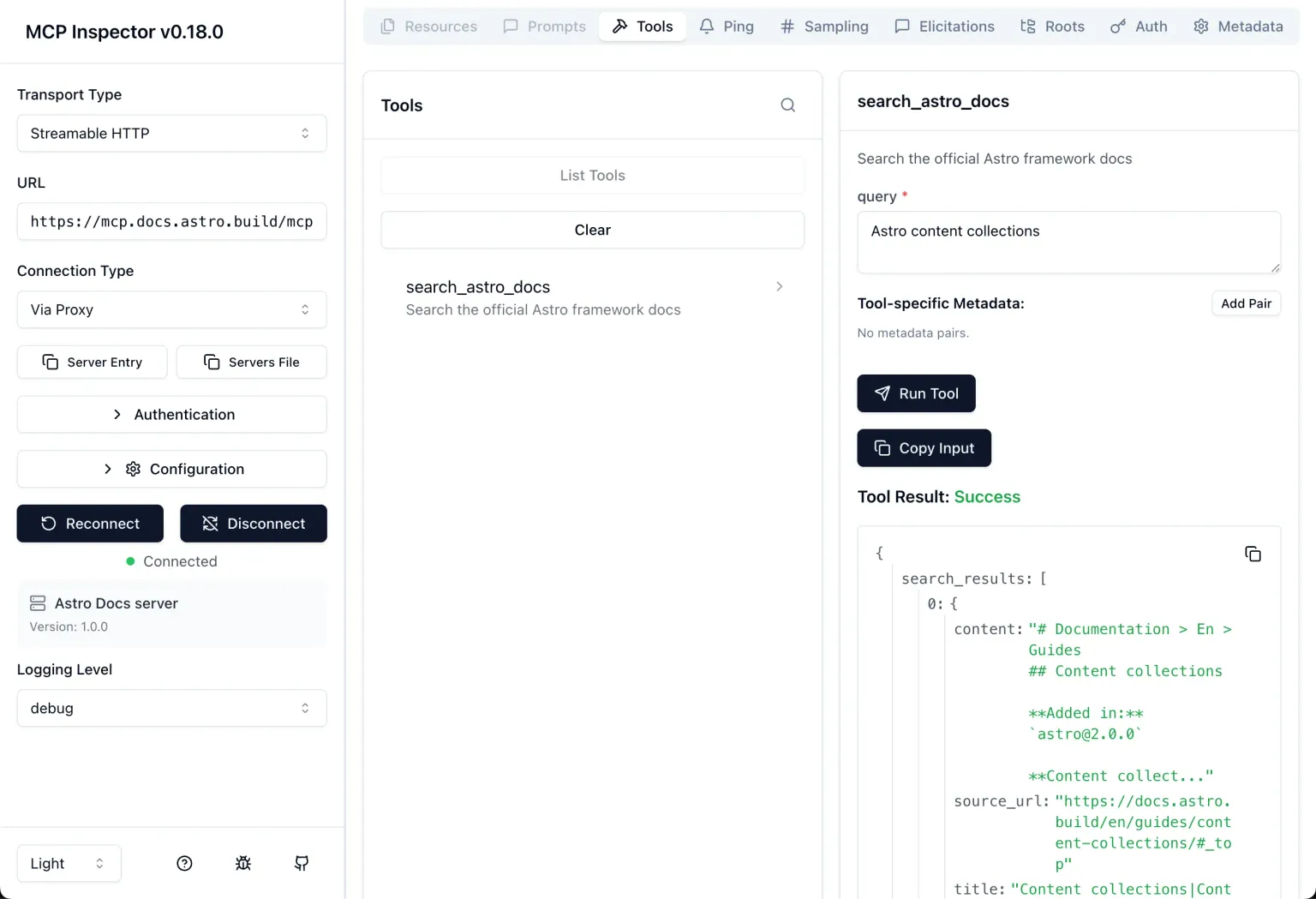Click the Copy Input button
The image size is (1316, 899).
tap(924, 448)
